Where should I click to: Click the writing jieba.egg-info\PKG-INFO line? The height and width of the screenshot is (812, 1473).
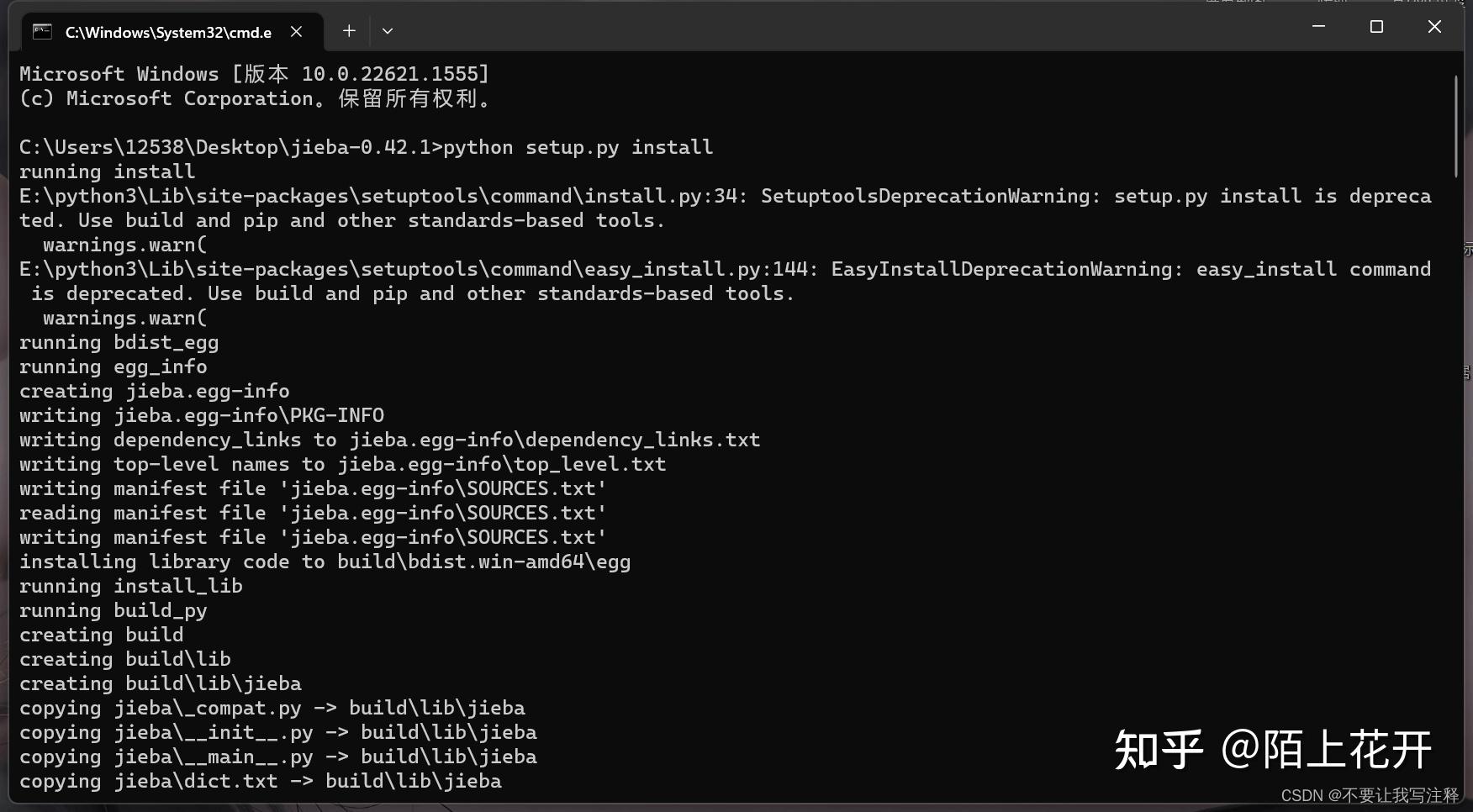(x=202, y=414)
